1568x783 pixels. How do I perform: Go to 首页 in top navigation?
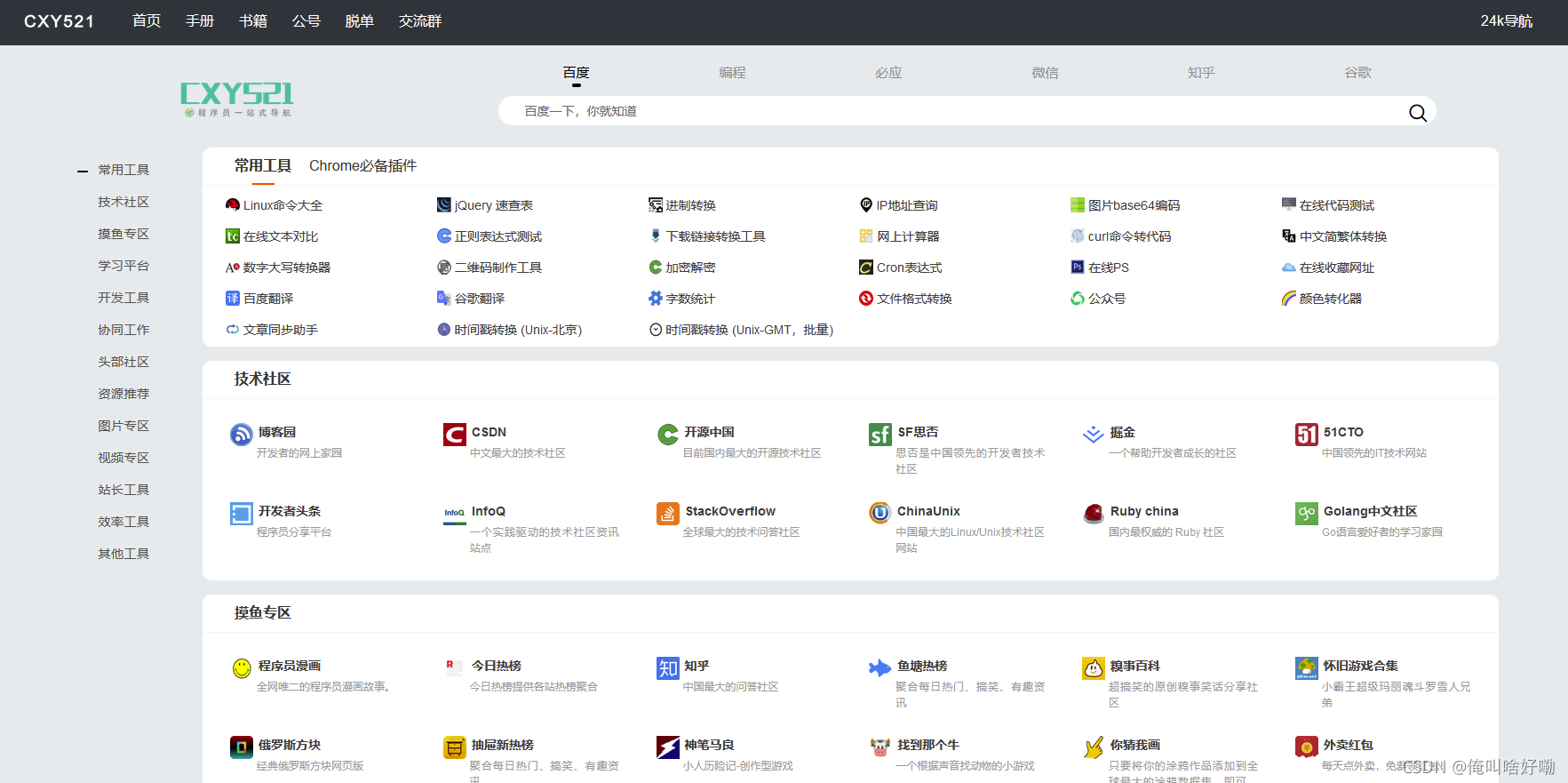pyautogui.click(x=147, y=21)
